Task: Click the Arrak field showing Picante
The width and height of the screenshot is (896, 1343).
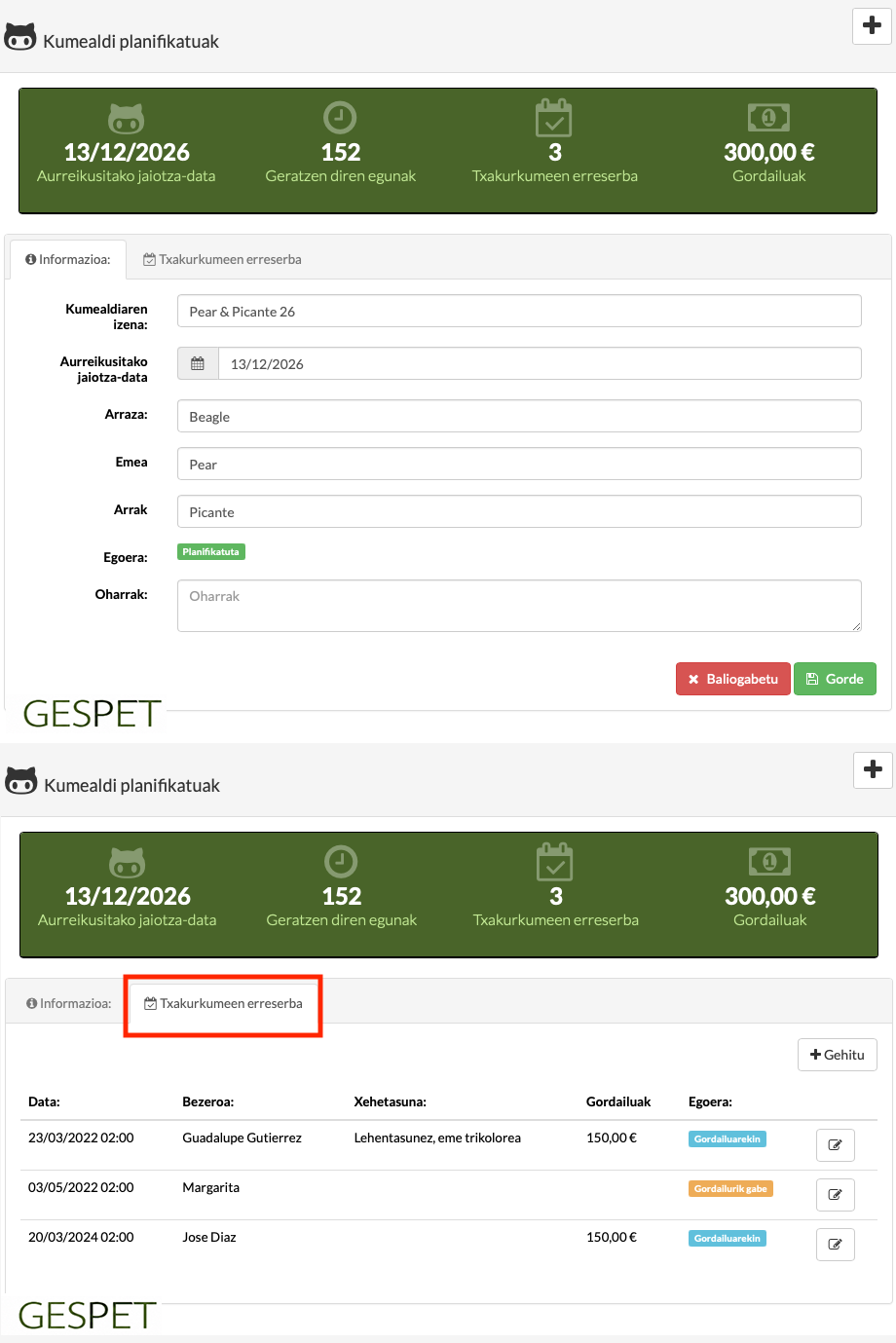Action: tap(519, 511)
